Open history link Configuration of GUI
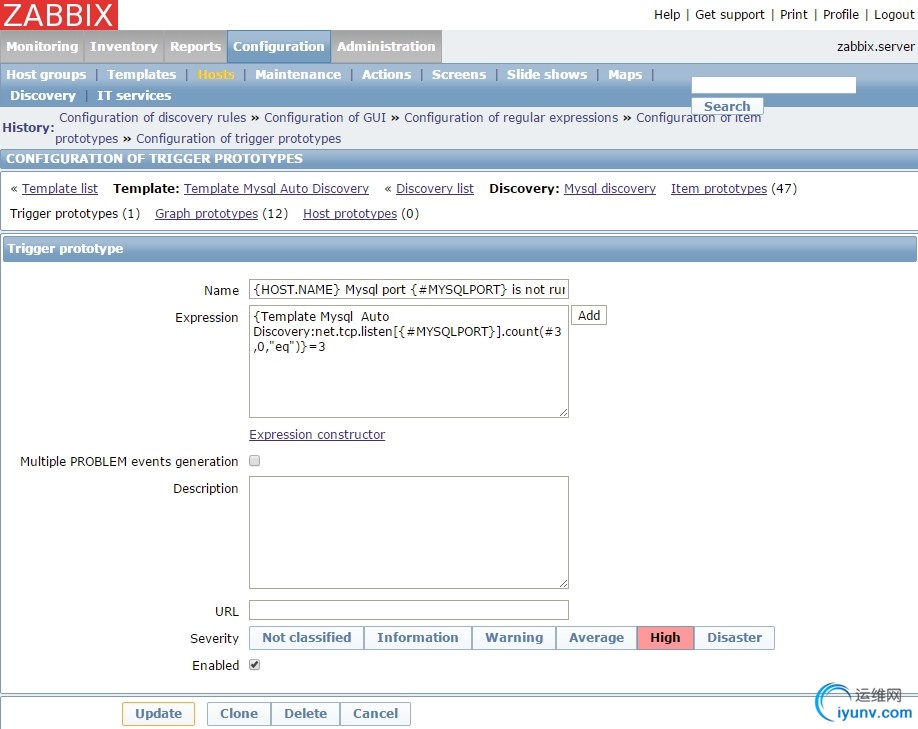The image size is (918, 729). point(325,118)
